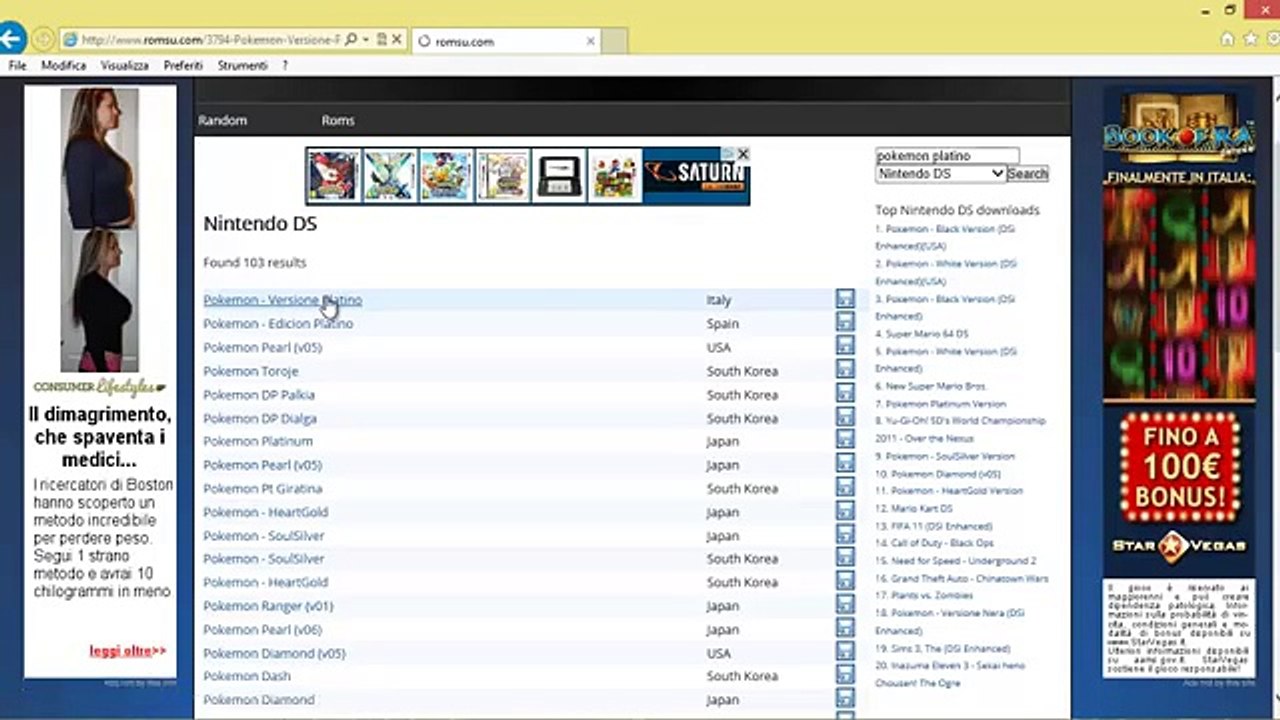The image size is (1280, 720).
Task: Click the 'Found 103 results' text
Action: (x=254, y=263)
